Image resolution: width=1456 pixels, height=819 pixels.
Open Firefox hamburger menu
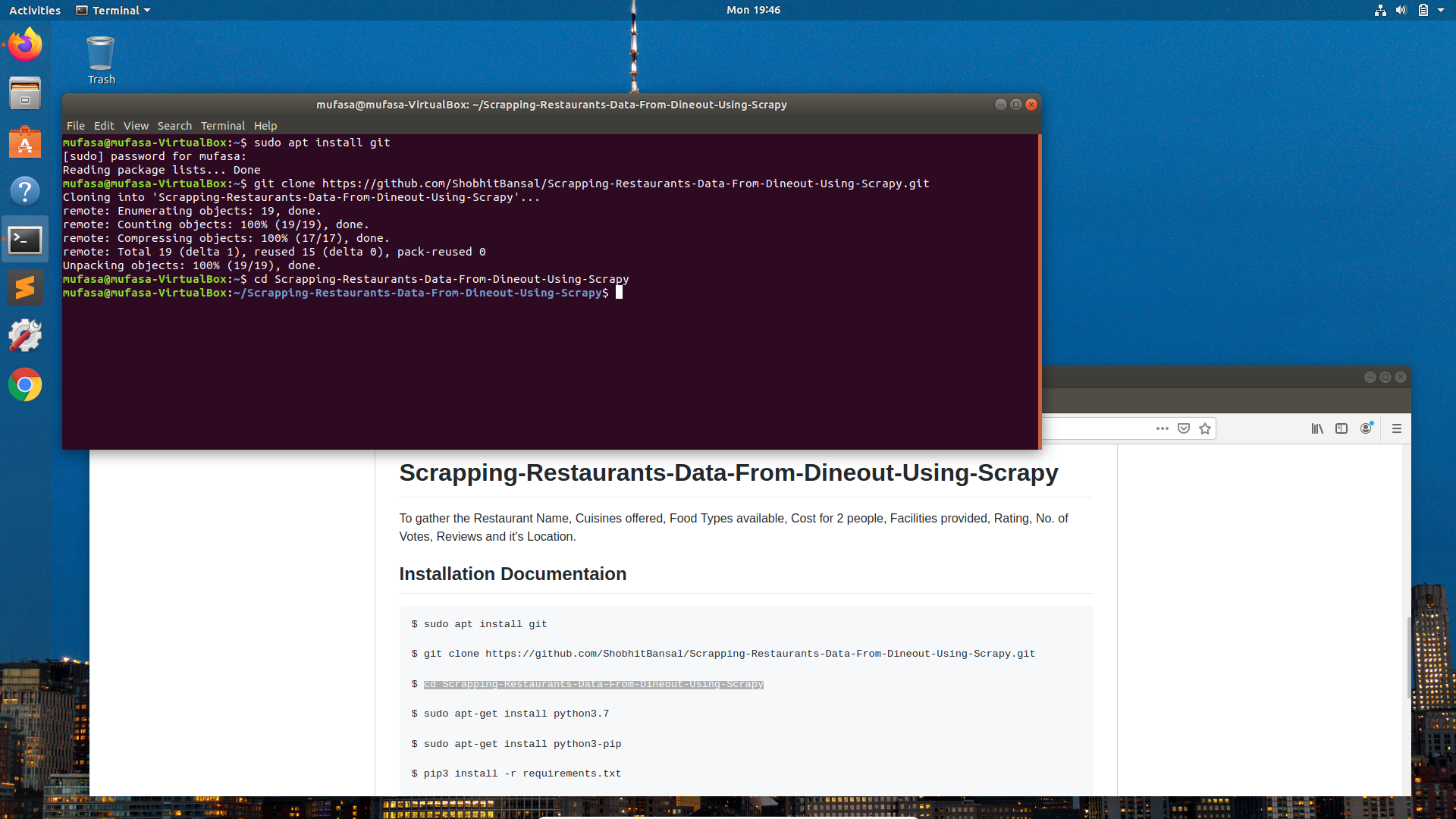tap(1397, 428)
